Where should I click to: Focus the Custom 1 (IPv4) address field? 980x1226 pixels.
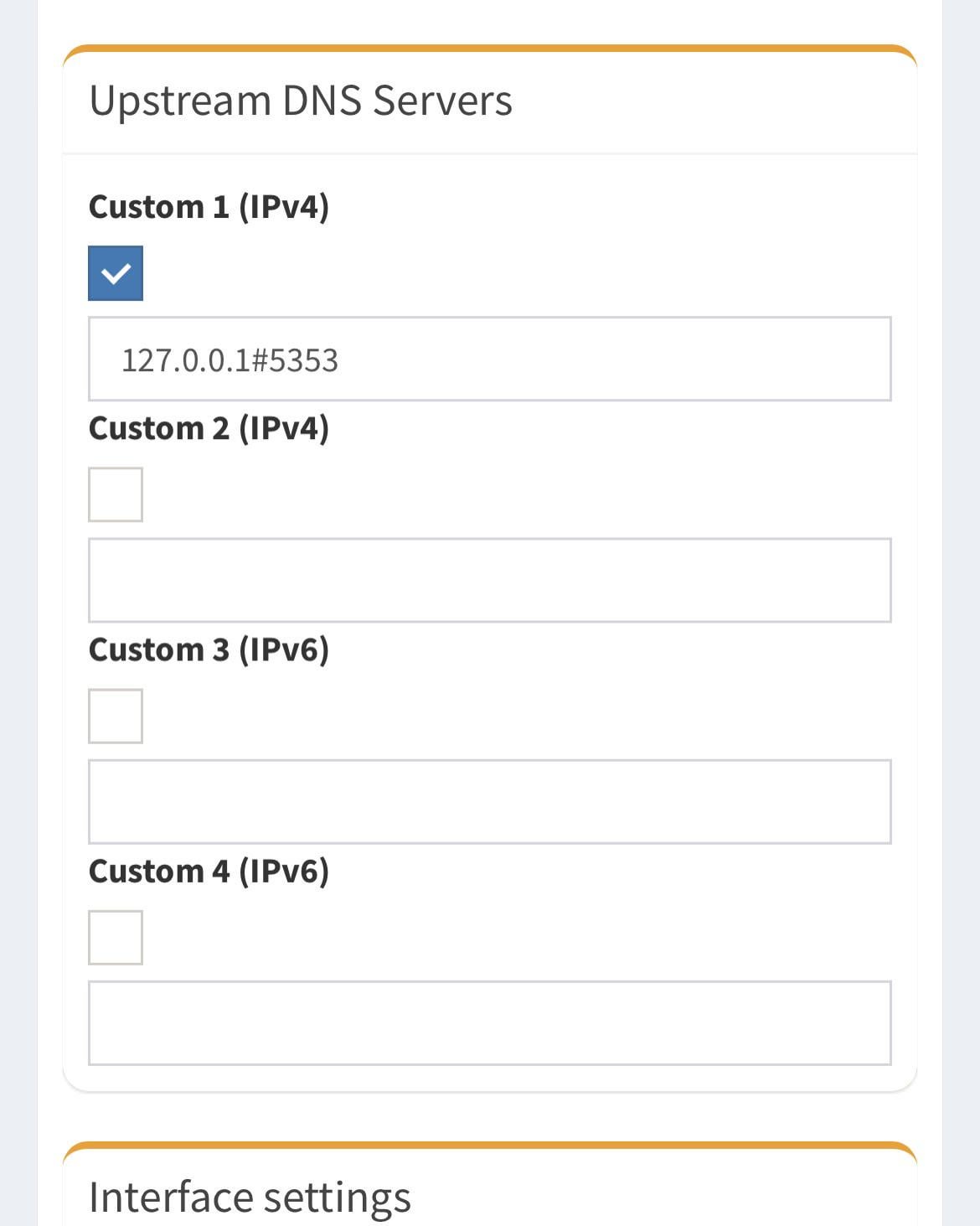point(586,359)
